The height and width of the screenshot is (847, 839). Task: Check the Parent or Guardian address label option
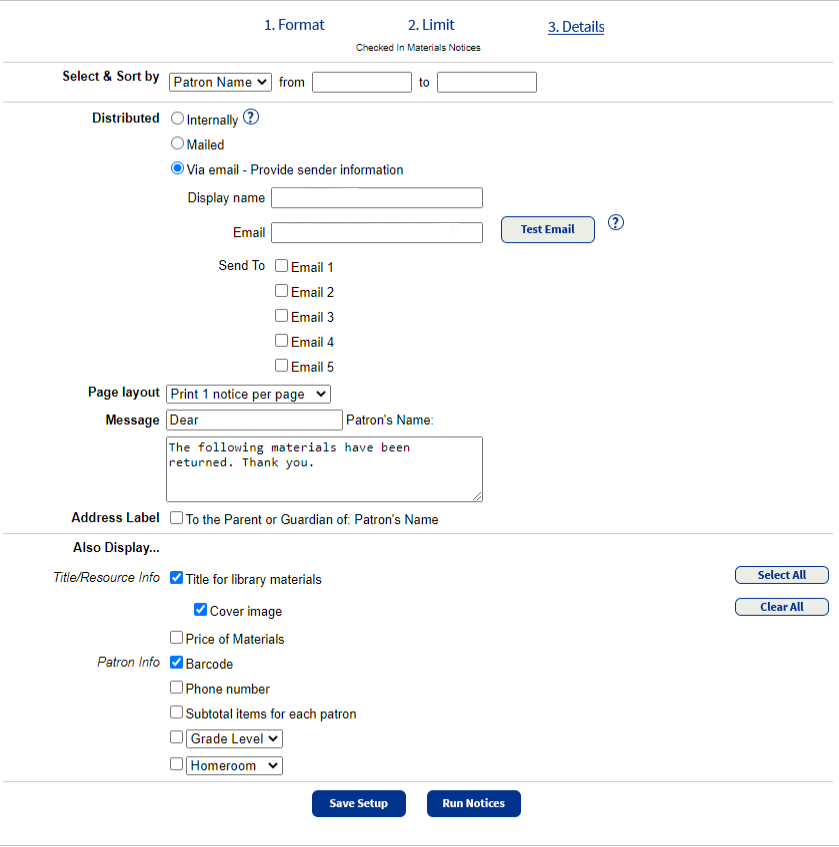176,517
